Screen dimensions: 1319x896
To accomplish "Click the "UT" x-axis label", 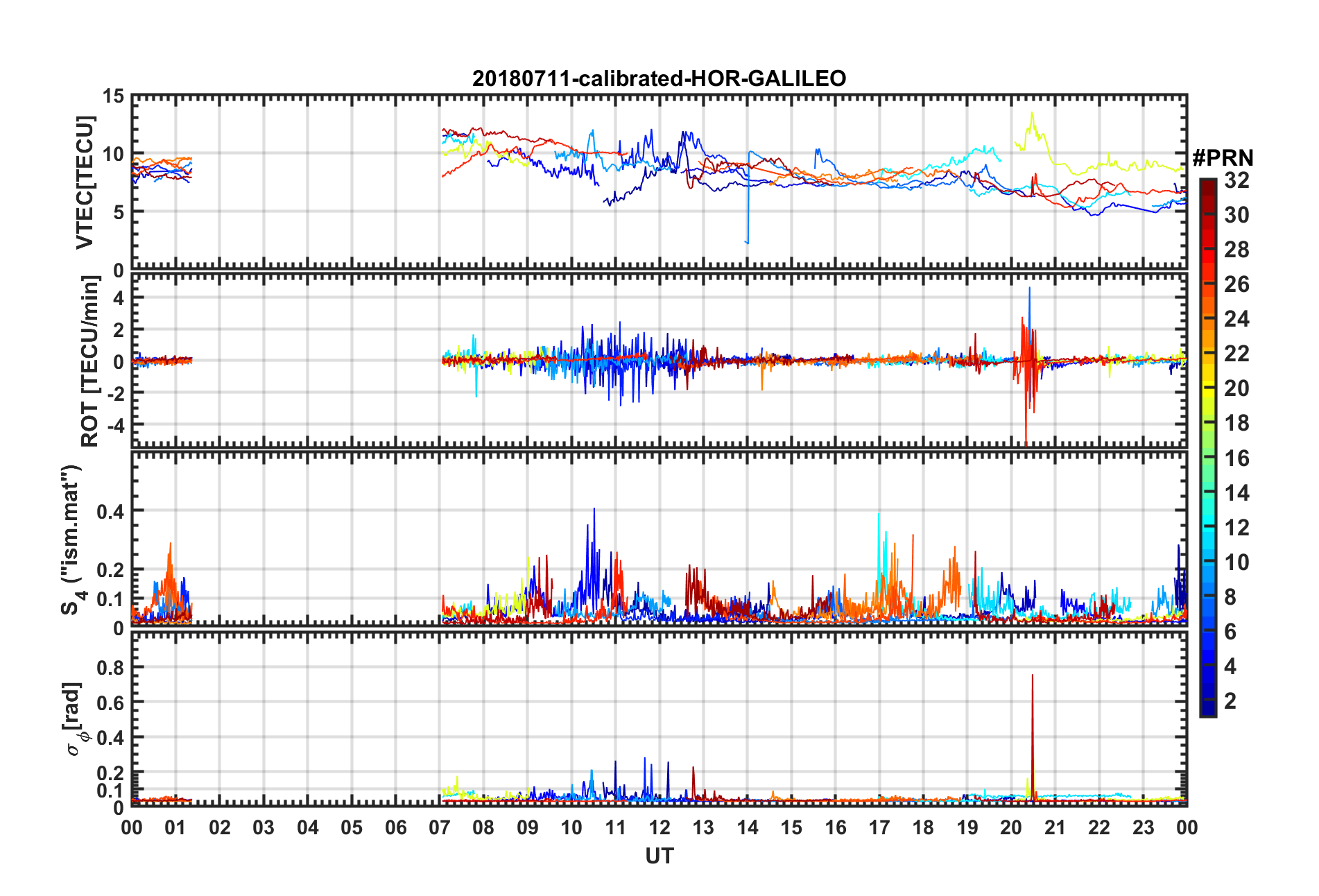I will [659, 856].
